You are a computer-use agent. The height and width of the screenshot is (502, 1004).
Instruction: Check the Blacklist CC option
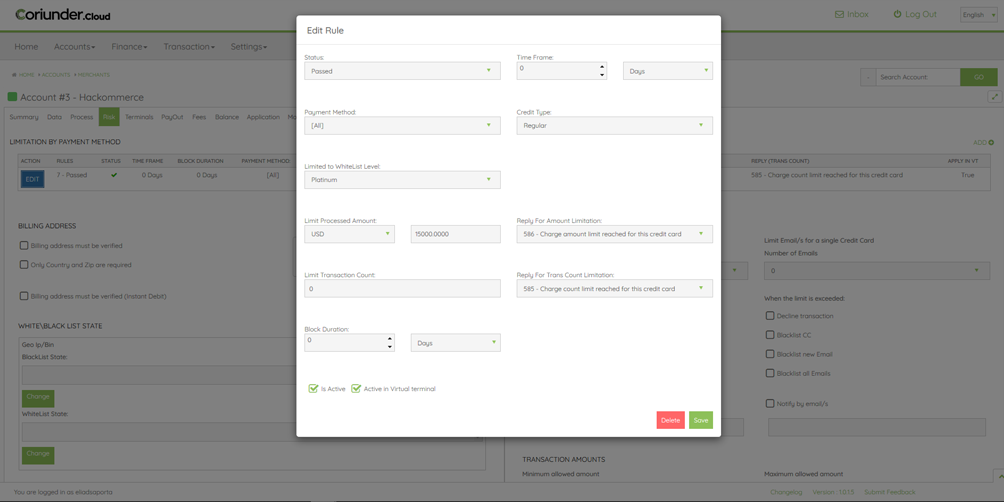(x=770, y=335)
